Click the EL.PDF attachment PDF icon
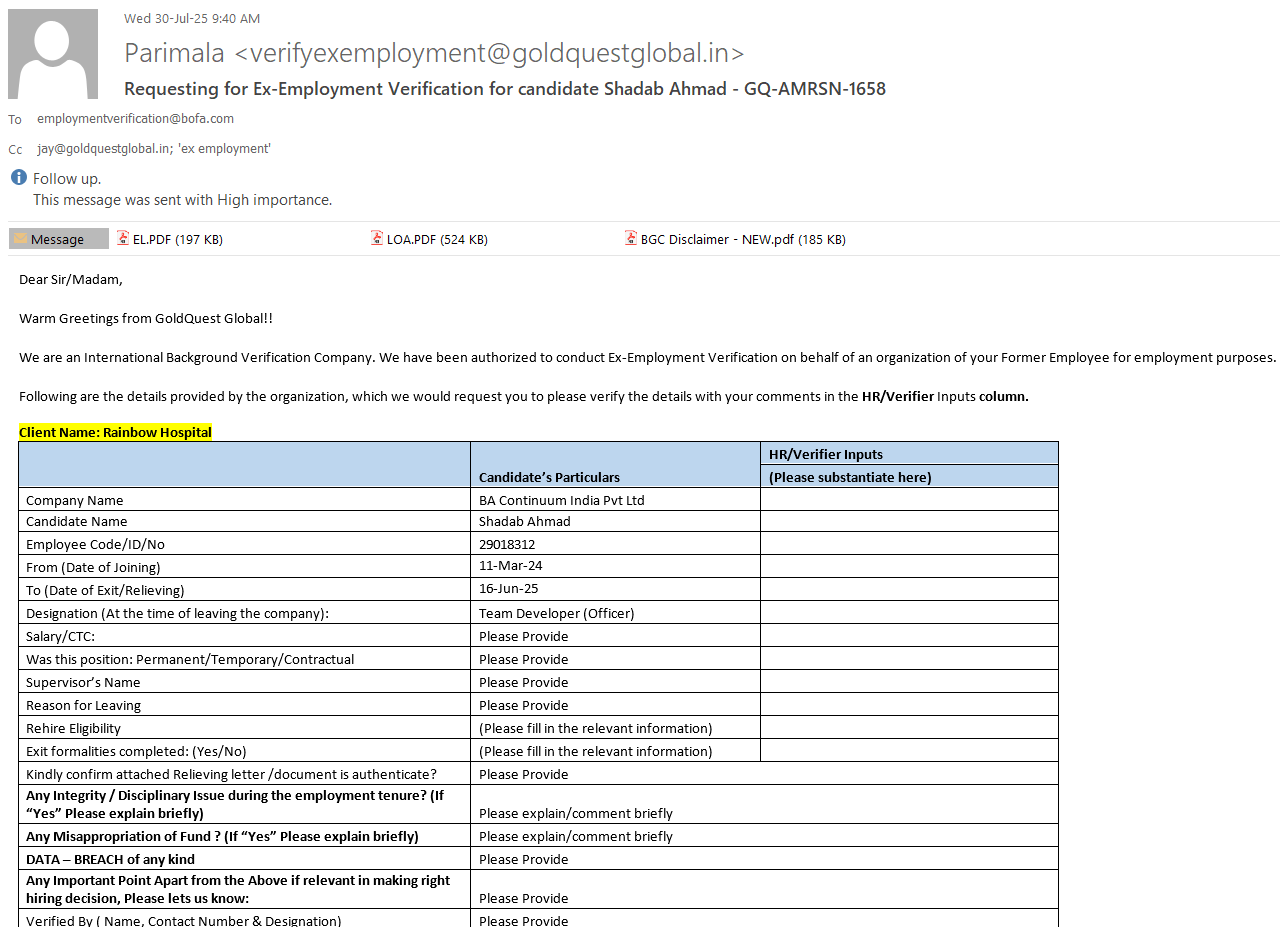 tap(123, 239)
